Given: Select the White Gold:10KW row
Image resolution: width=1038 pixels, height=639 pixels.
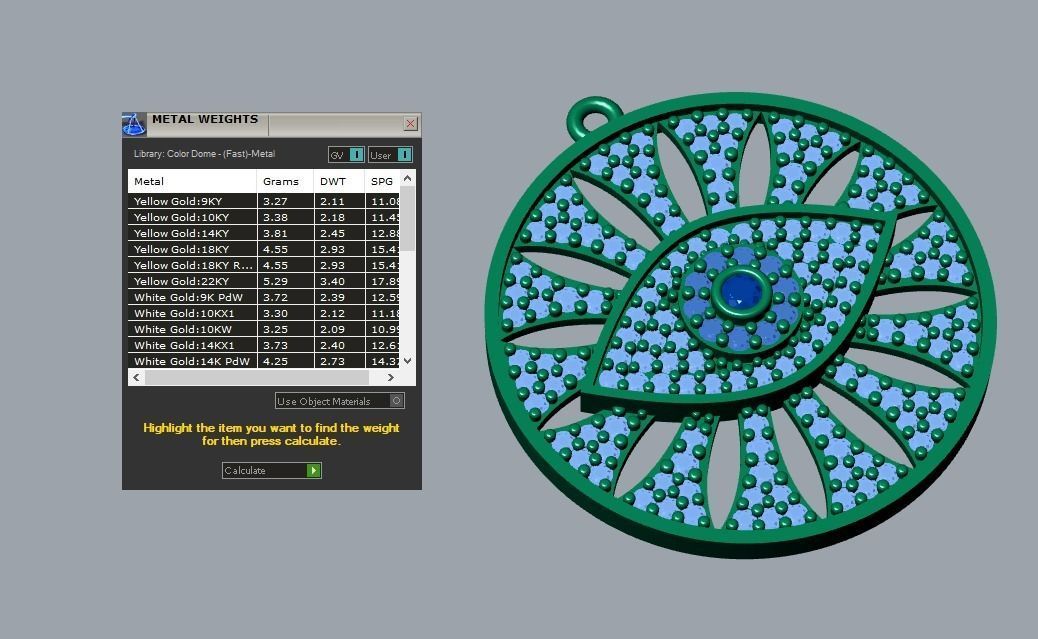Looking at the screenshot, I should pos(263,329).
